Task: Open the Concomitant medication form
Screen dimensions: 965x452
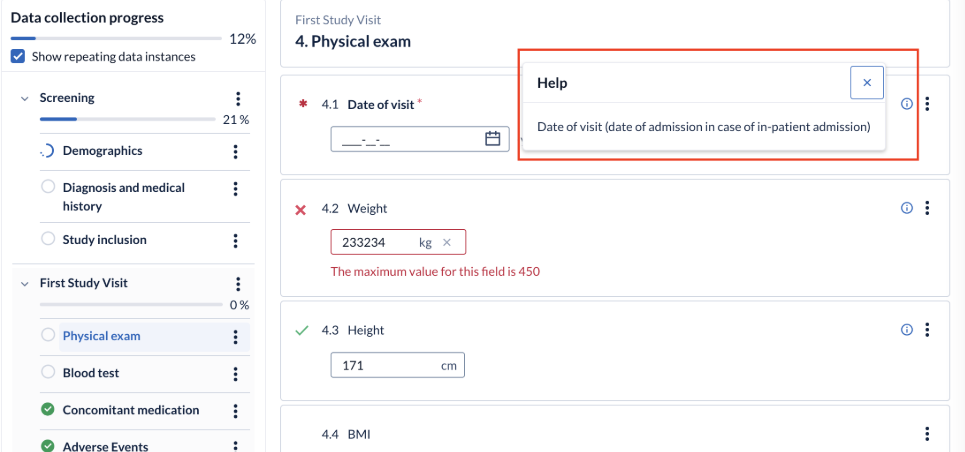Action: coord(131,410)
